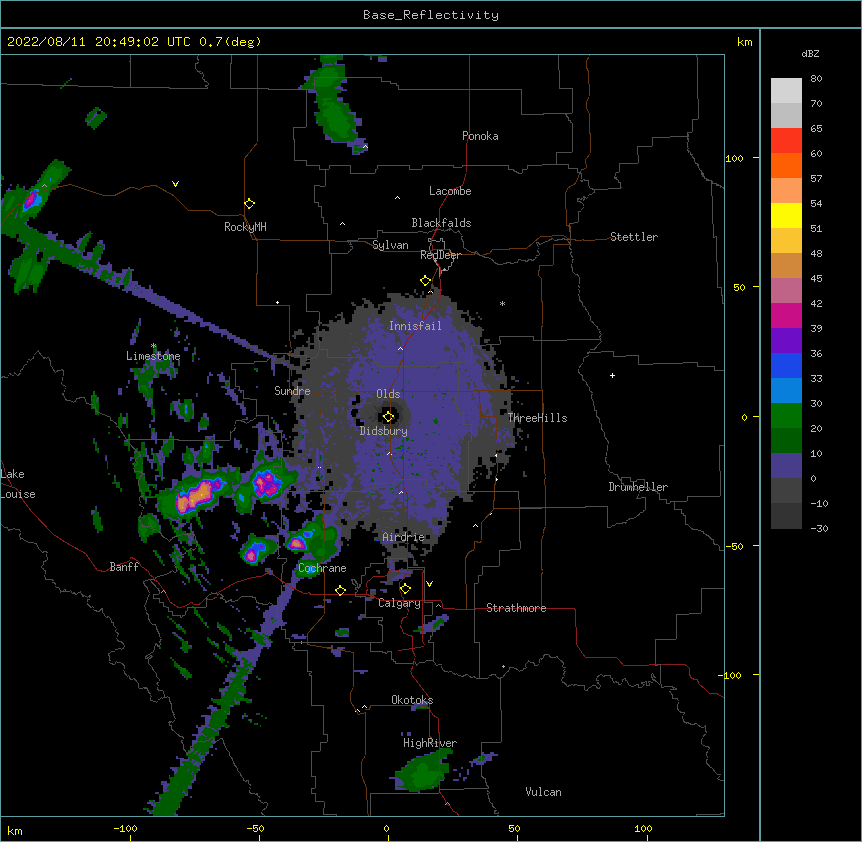Click the dBZ legend heading
The image size is (862, 842).
pos(810,53)
